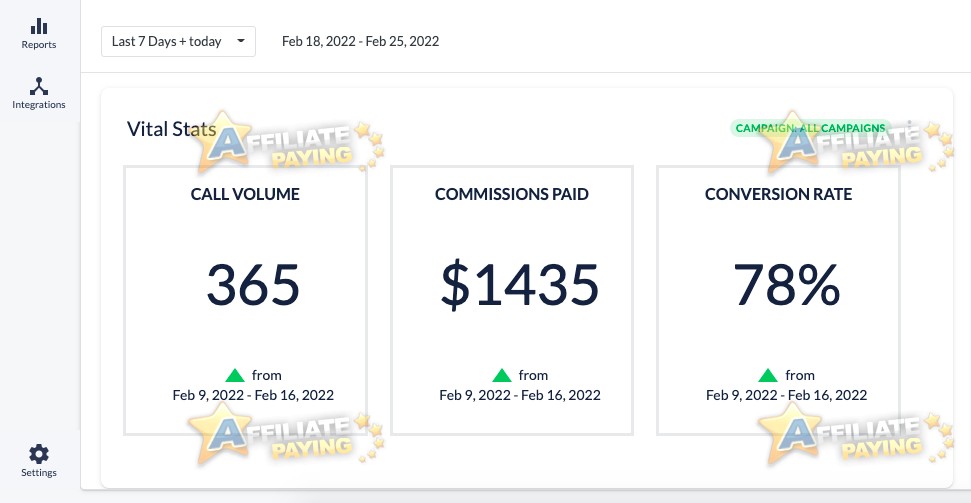971x503 pixels.
Task: Select the Conversion Rate 78% value
Action: tap(786, 286)
